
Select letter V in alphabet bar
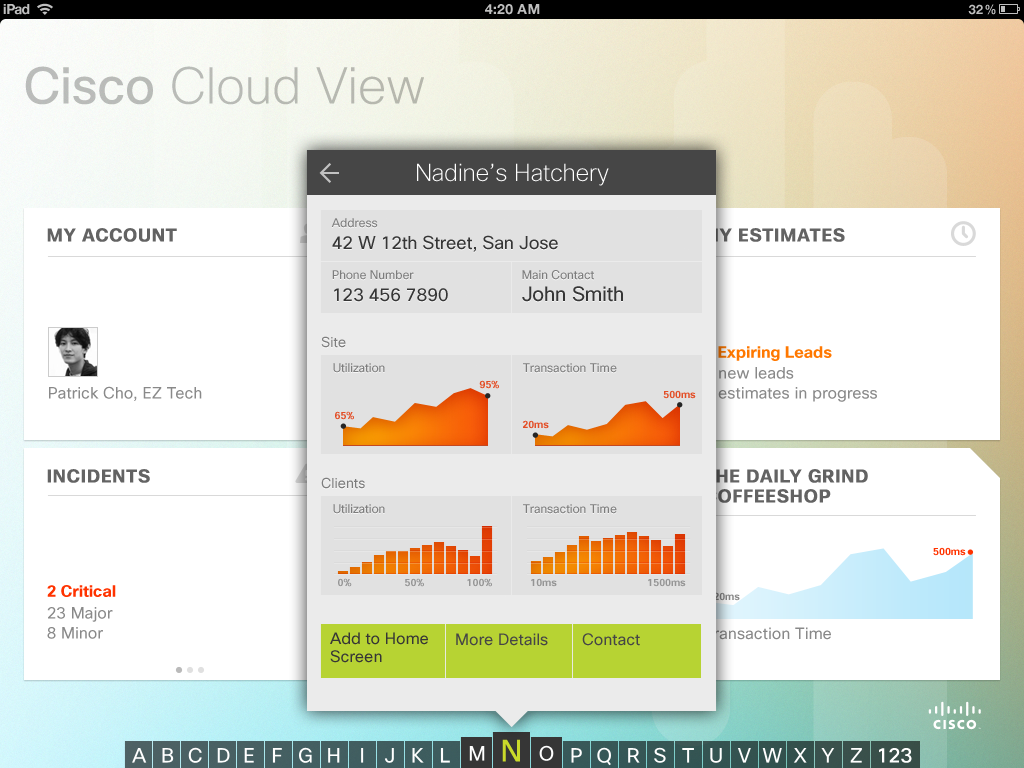pyautogui.click(x=744, y=756)
